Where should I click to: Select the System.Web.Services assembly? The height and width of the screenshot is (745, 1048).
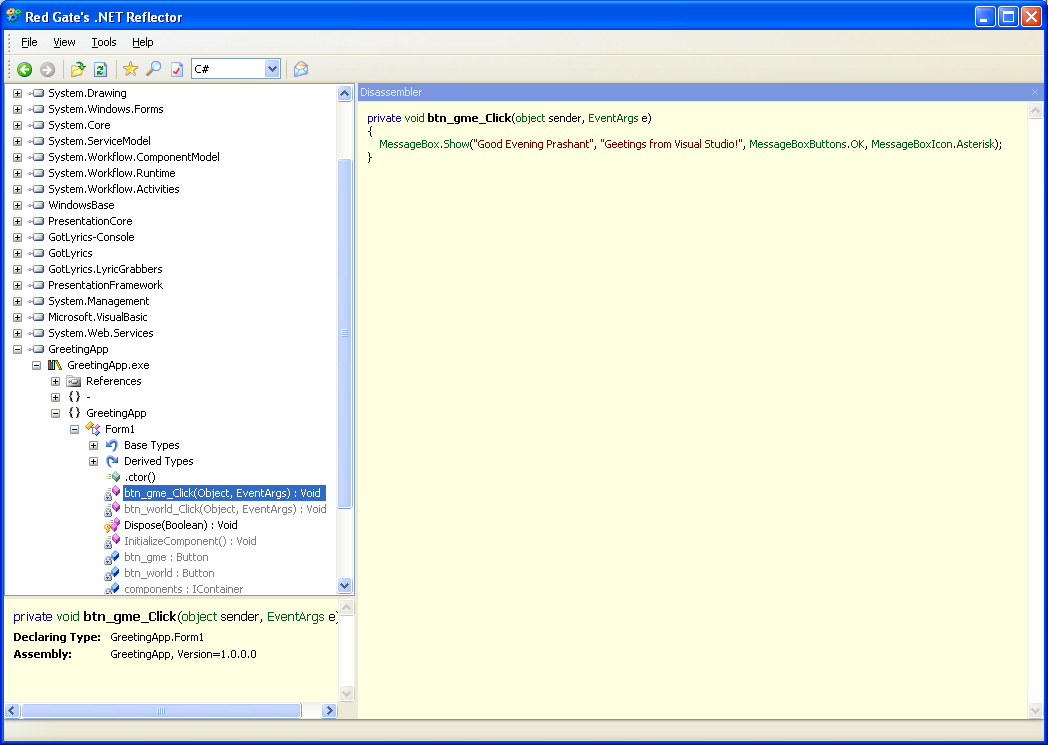(x=101, y=333)
